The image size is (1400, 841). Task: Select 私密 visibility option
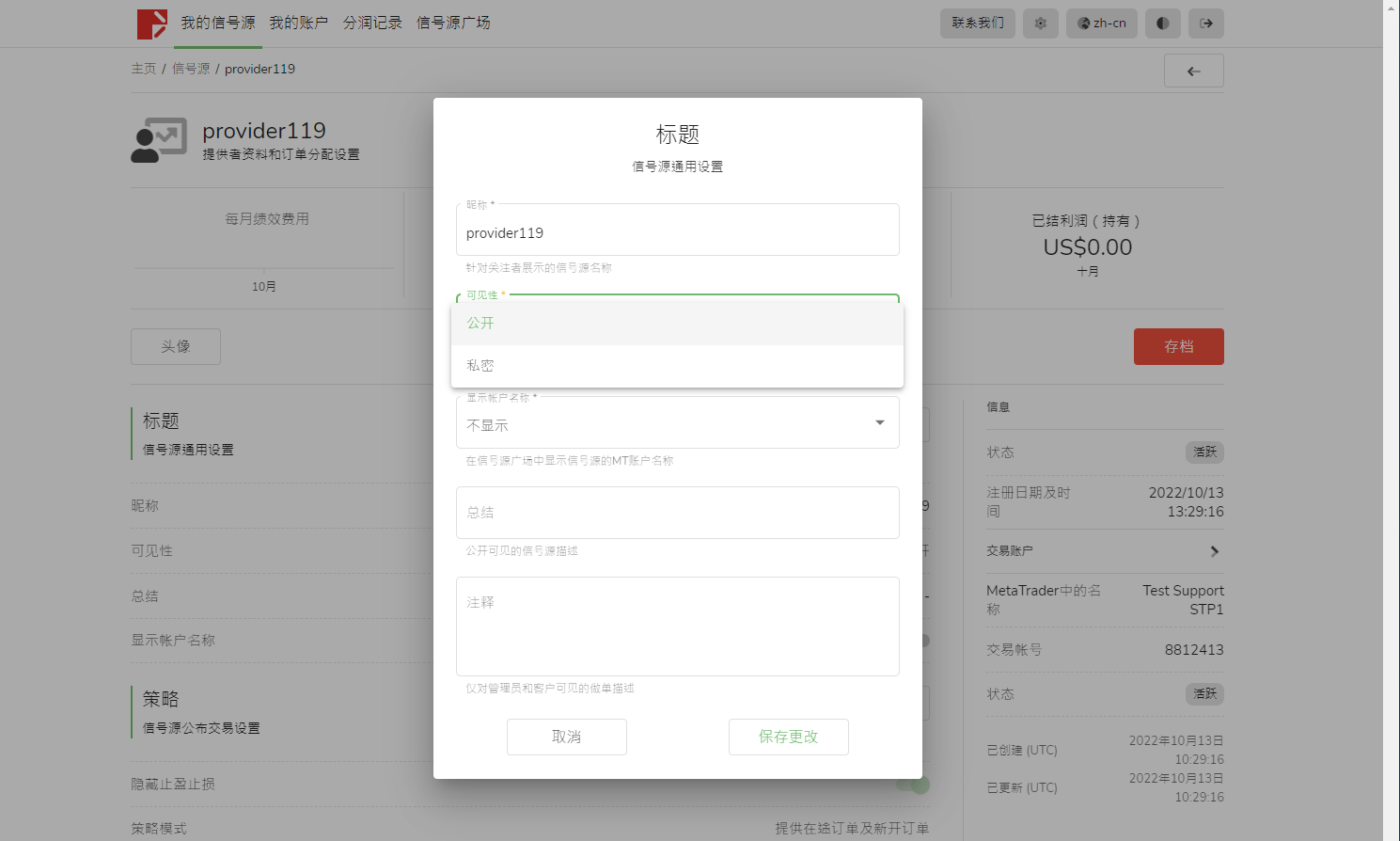(x=677, y=366)
